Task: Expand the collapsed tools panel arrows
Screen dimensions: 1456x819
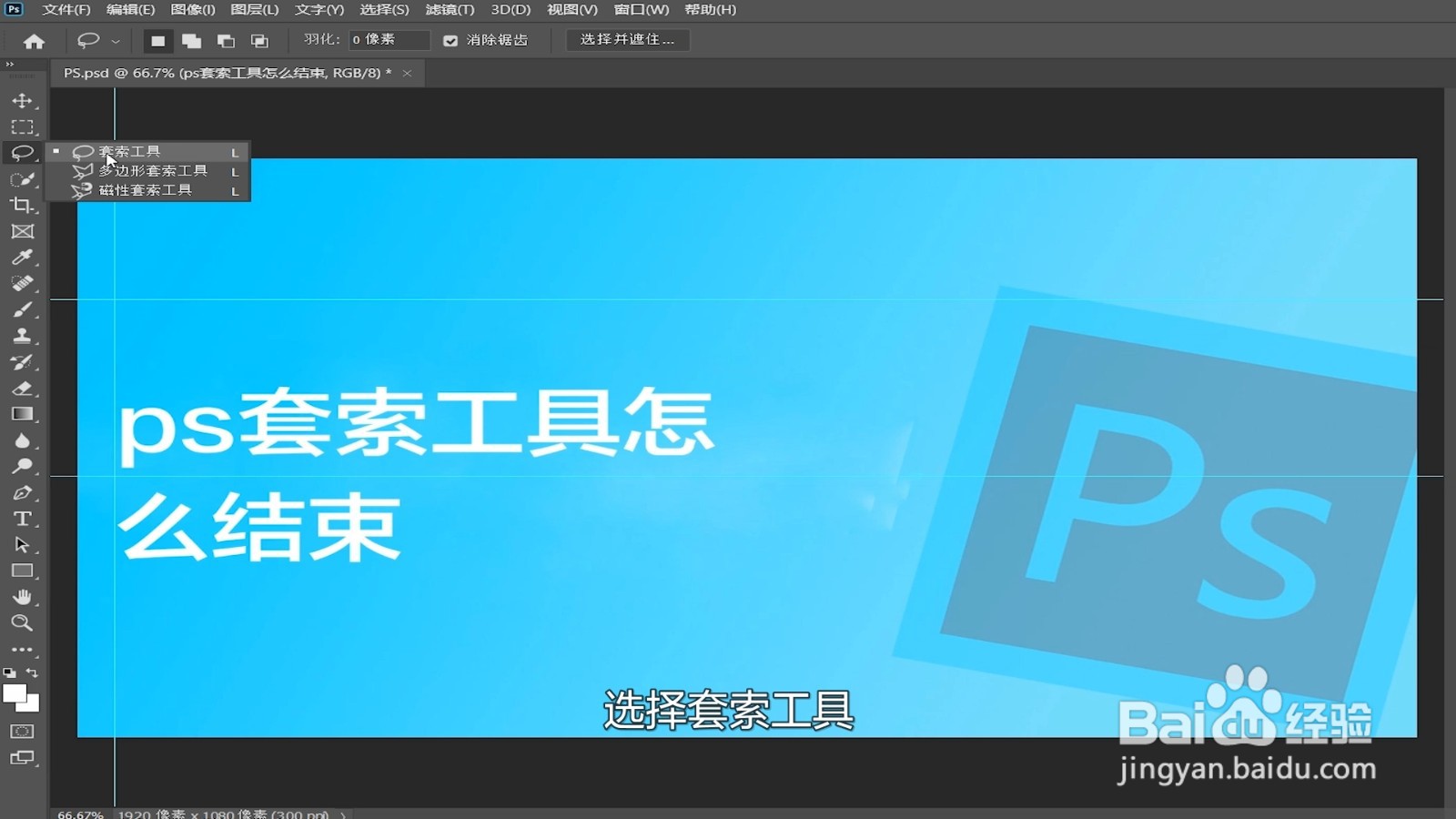Action: [x=10, y=65]
